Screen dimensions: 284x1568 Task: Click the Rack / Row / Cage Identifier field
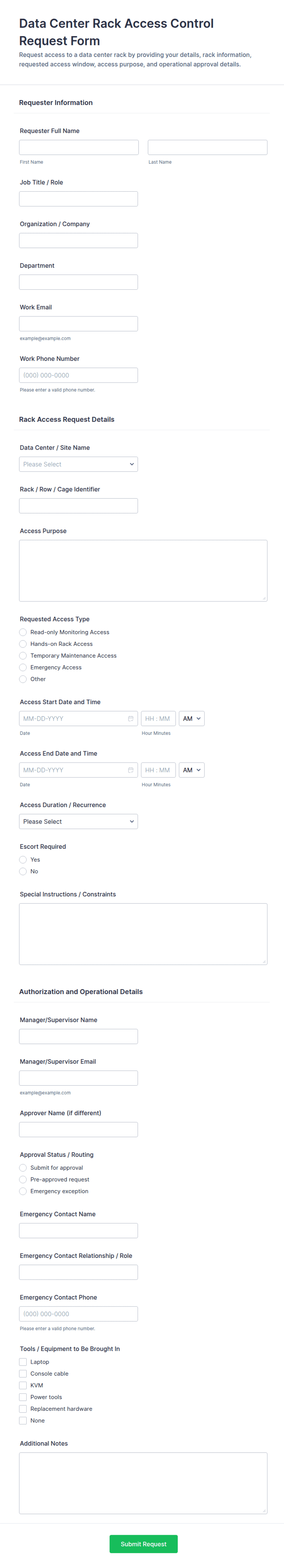click(78, 506)
